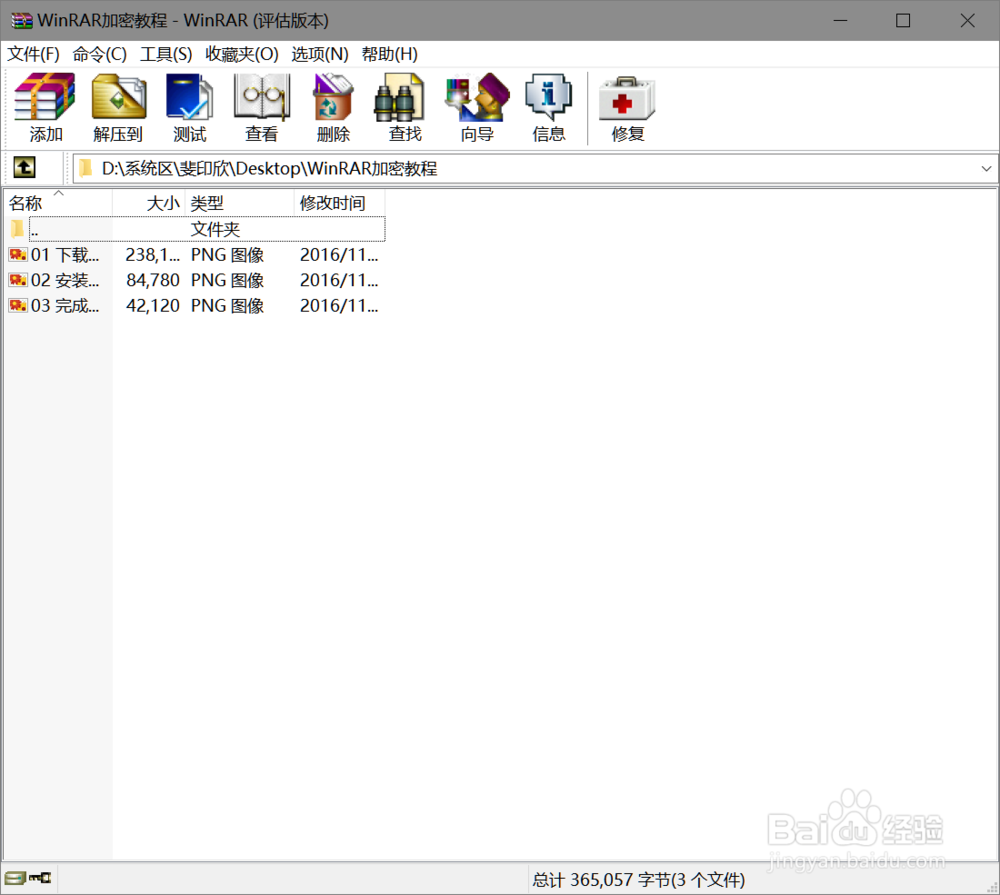Image resolution: width=1000 pixels, height=895 pixels.
Task: Show archive Info (信息) icon
Action: (548, 107)
